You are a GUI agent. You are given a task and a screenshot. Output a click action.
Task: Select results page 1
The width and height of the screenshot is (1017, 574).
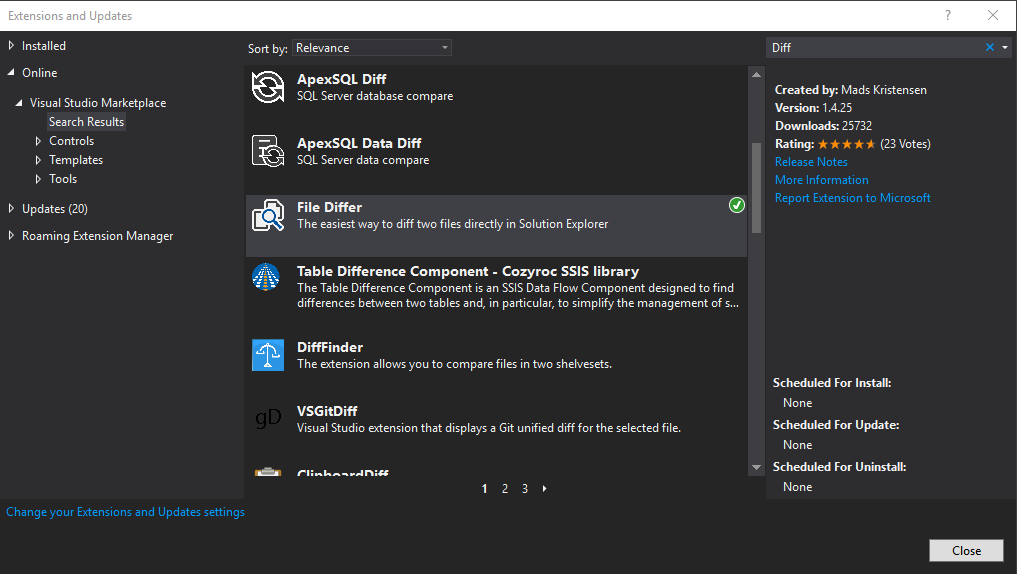tap(485, 488)
